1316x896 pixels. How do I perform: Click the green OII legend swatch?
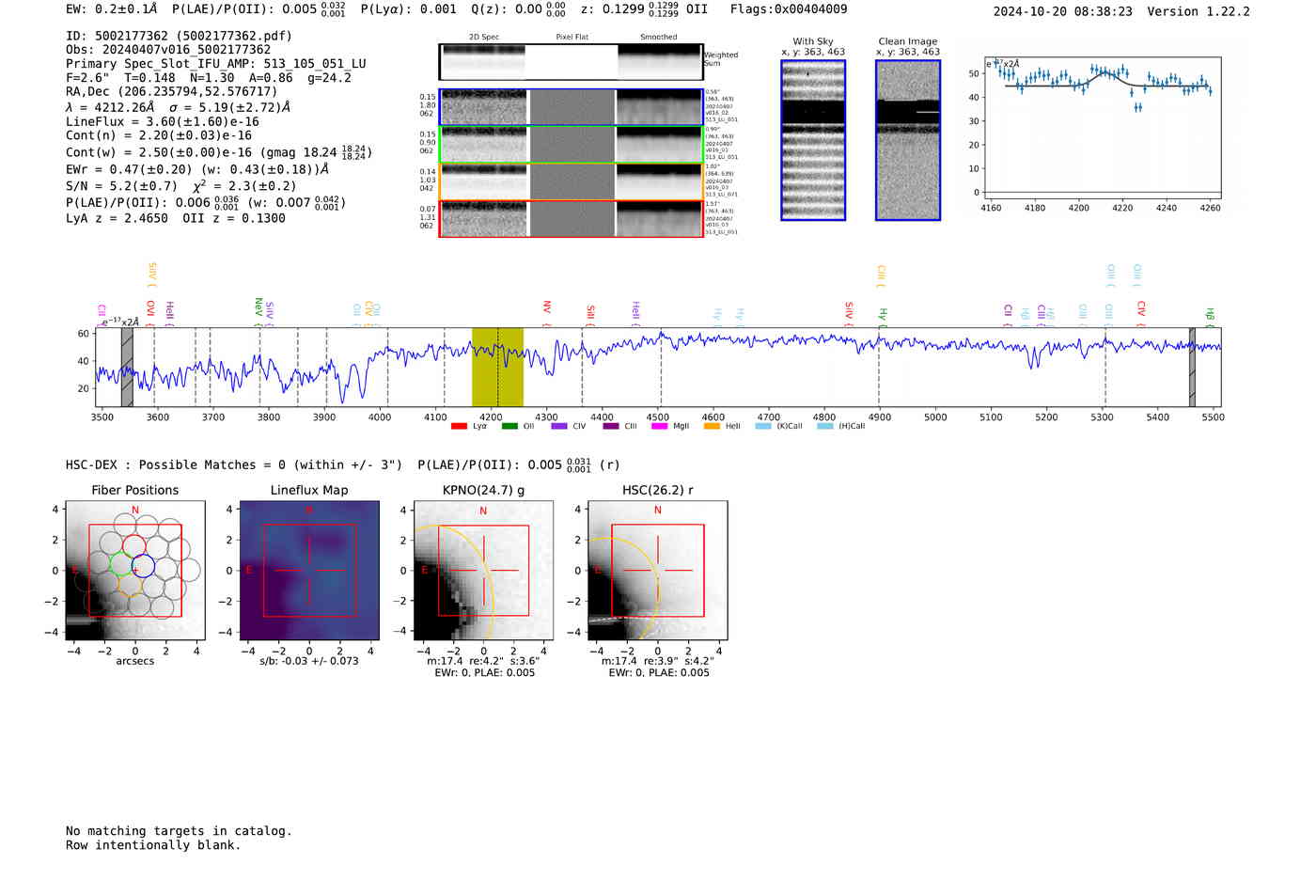coord(509,426)
